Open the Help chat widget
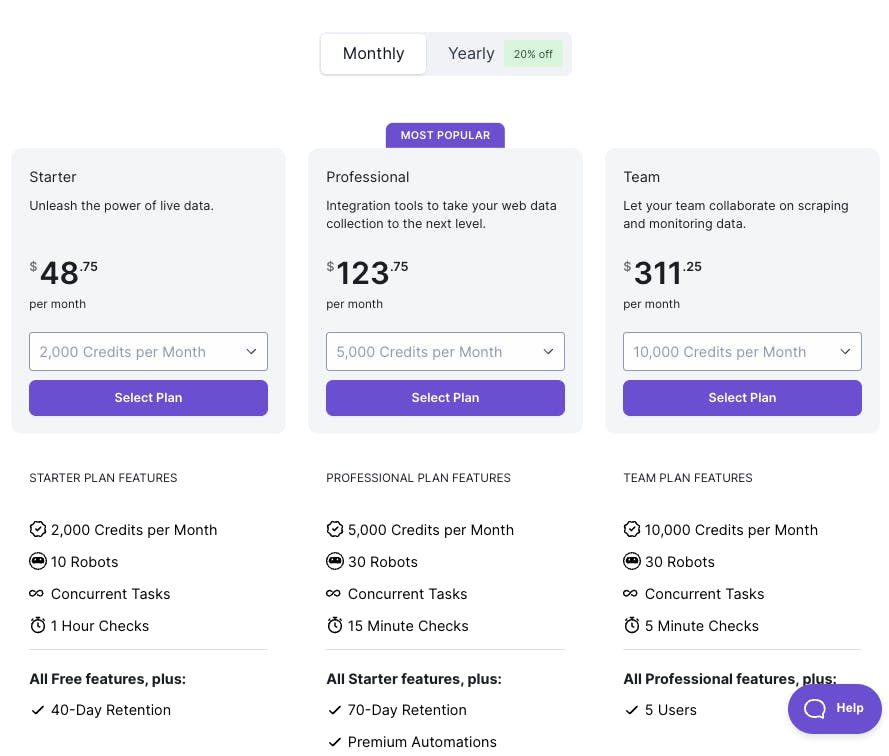Image resolution: width=889 pixels, height=756 pixels. [x=834, y=708]
